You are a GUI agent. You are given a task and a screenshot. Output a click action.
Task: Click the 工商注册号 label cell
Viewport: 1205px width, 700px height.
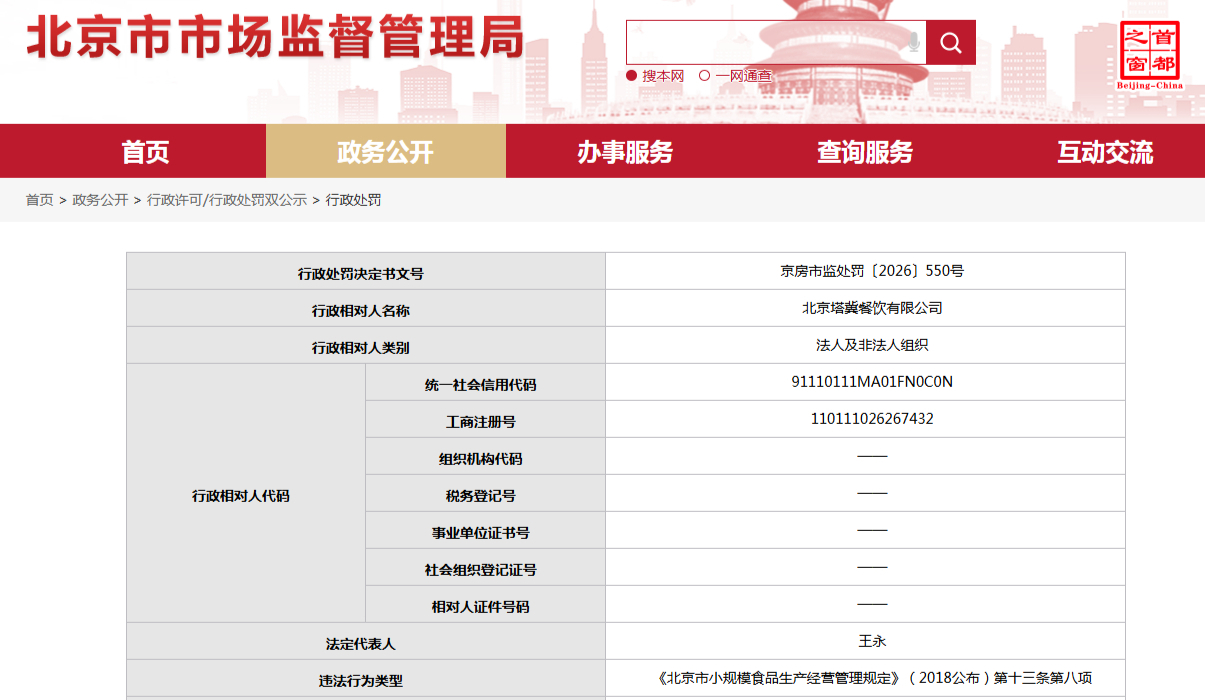click(x=486, y=420)
